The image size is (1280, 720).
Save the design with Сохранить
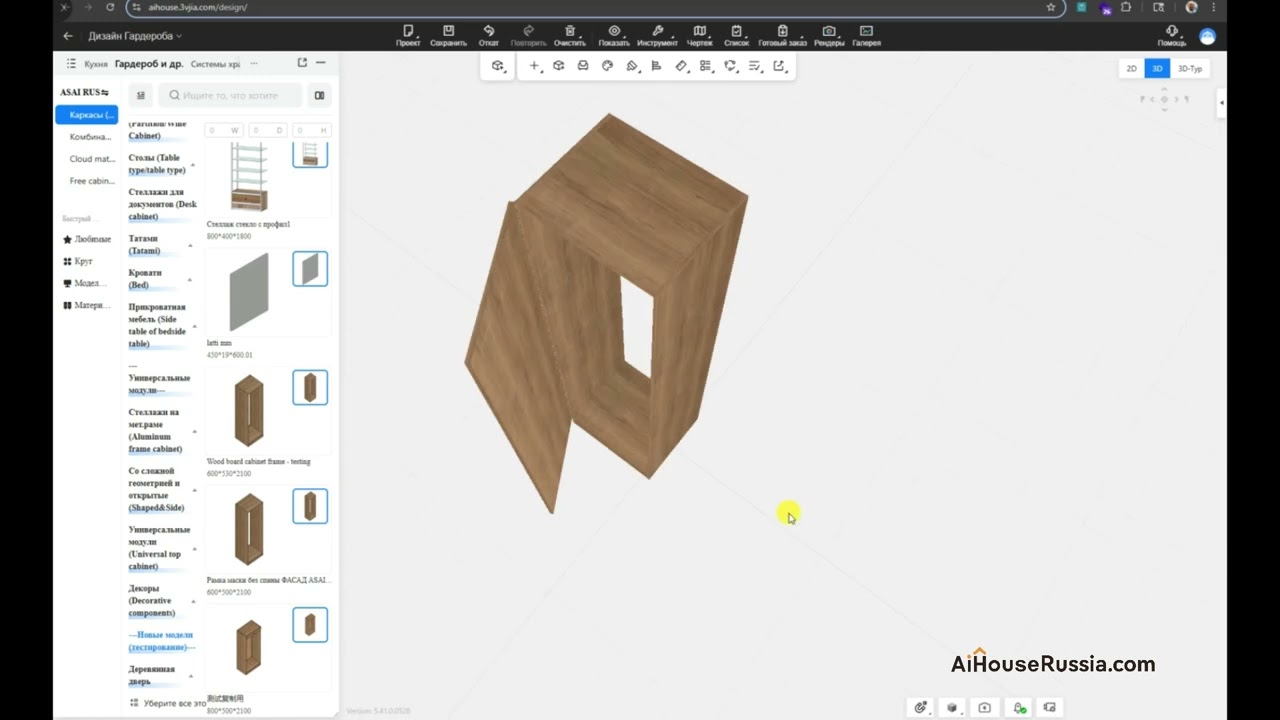coord(448,36)
